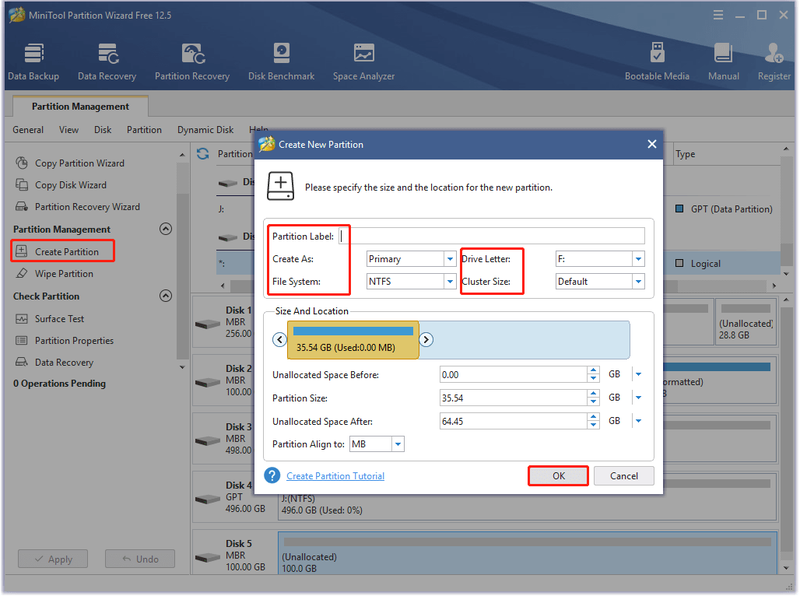
Task: Click the Unallocated Space Before value field
Action: point(513,375)
